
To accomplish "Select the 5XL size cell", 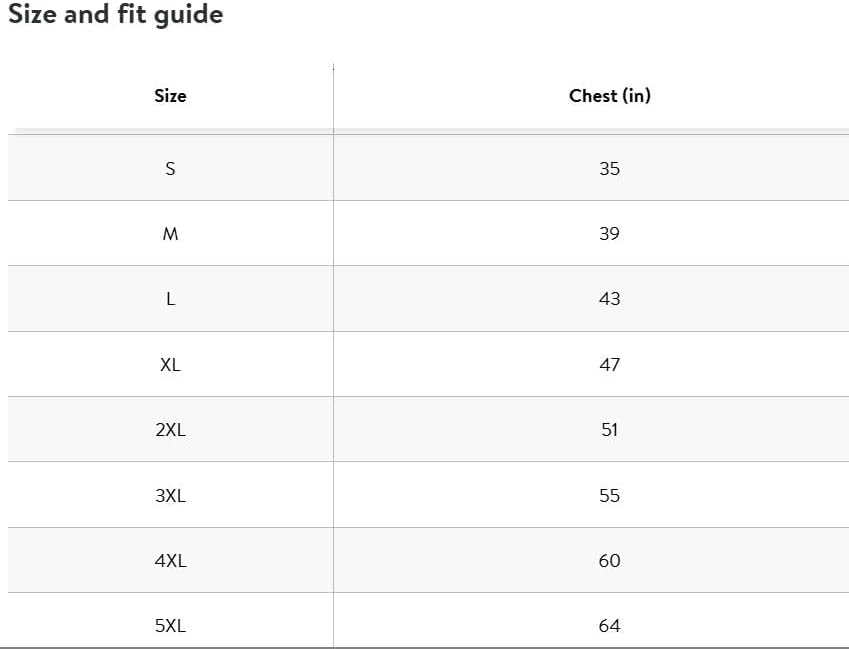I will pyautogui.click(x=170, y=626).
